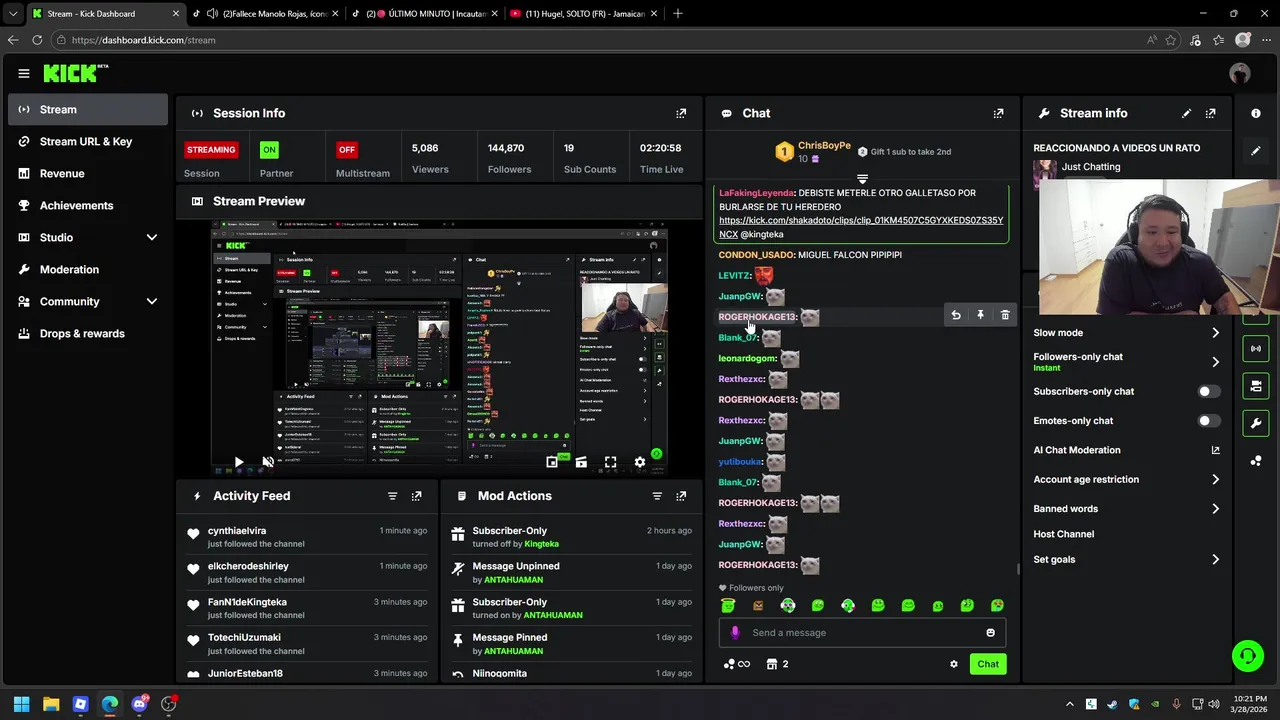1280x720 pixels.
Task: Open the hamburger menu next to Kick logo
Action: [x=24, y=73]
